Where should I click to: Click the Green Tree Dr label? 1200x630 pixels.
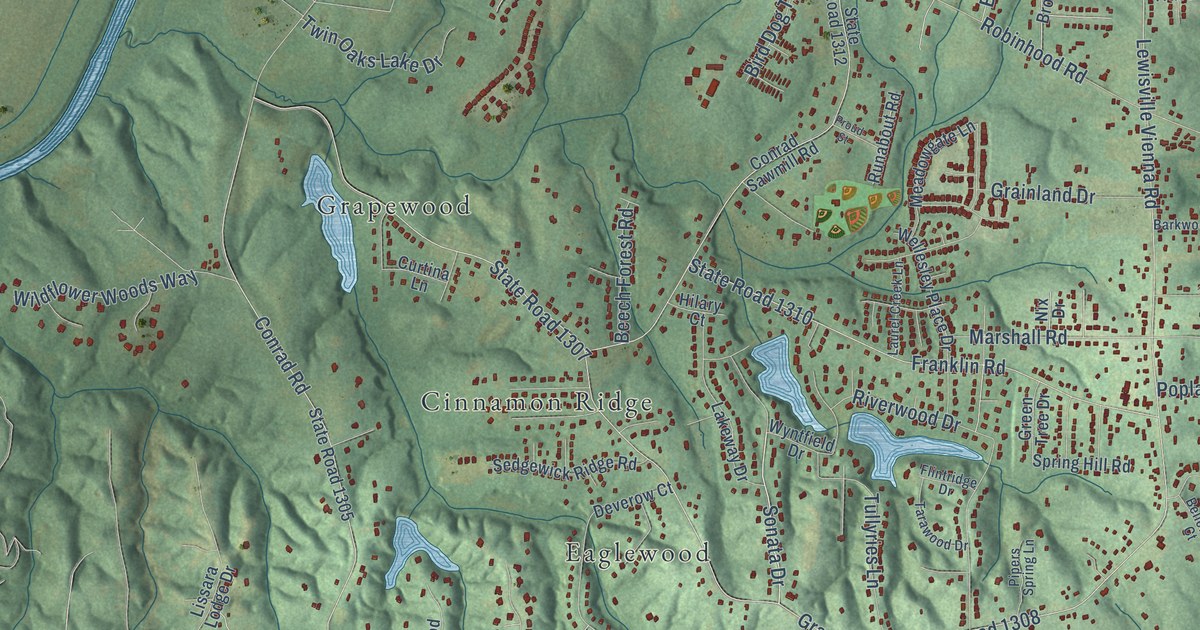1033,421
